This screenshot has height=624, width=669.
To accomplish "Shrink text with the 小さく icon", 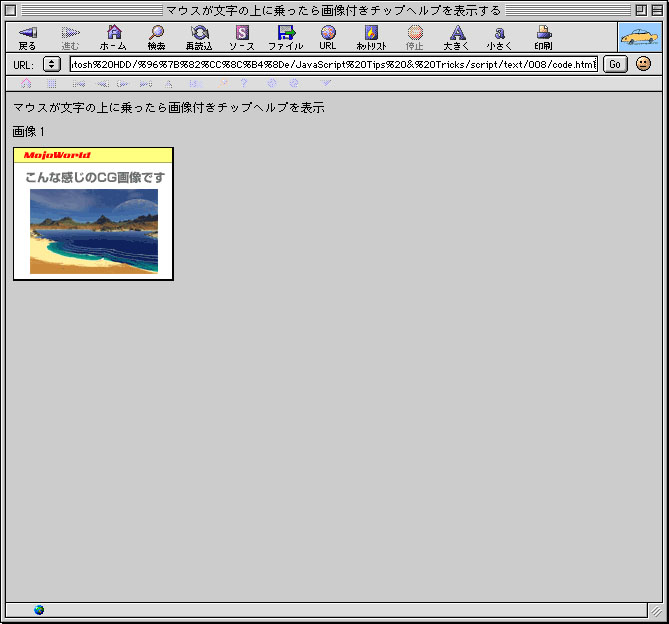I will tap(500, 38).
